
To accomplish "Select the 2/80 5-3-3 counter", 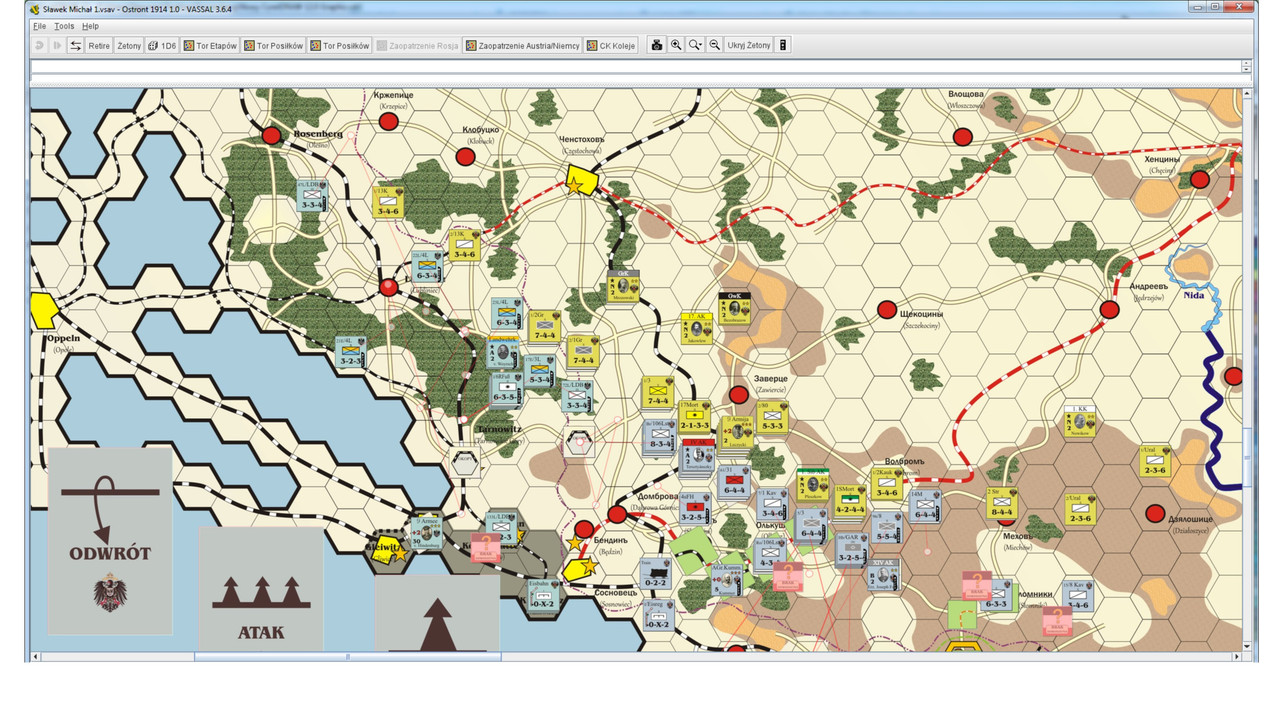I will (772, 417).
